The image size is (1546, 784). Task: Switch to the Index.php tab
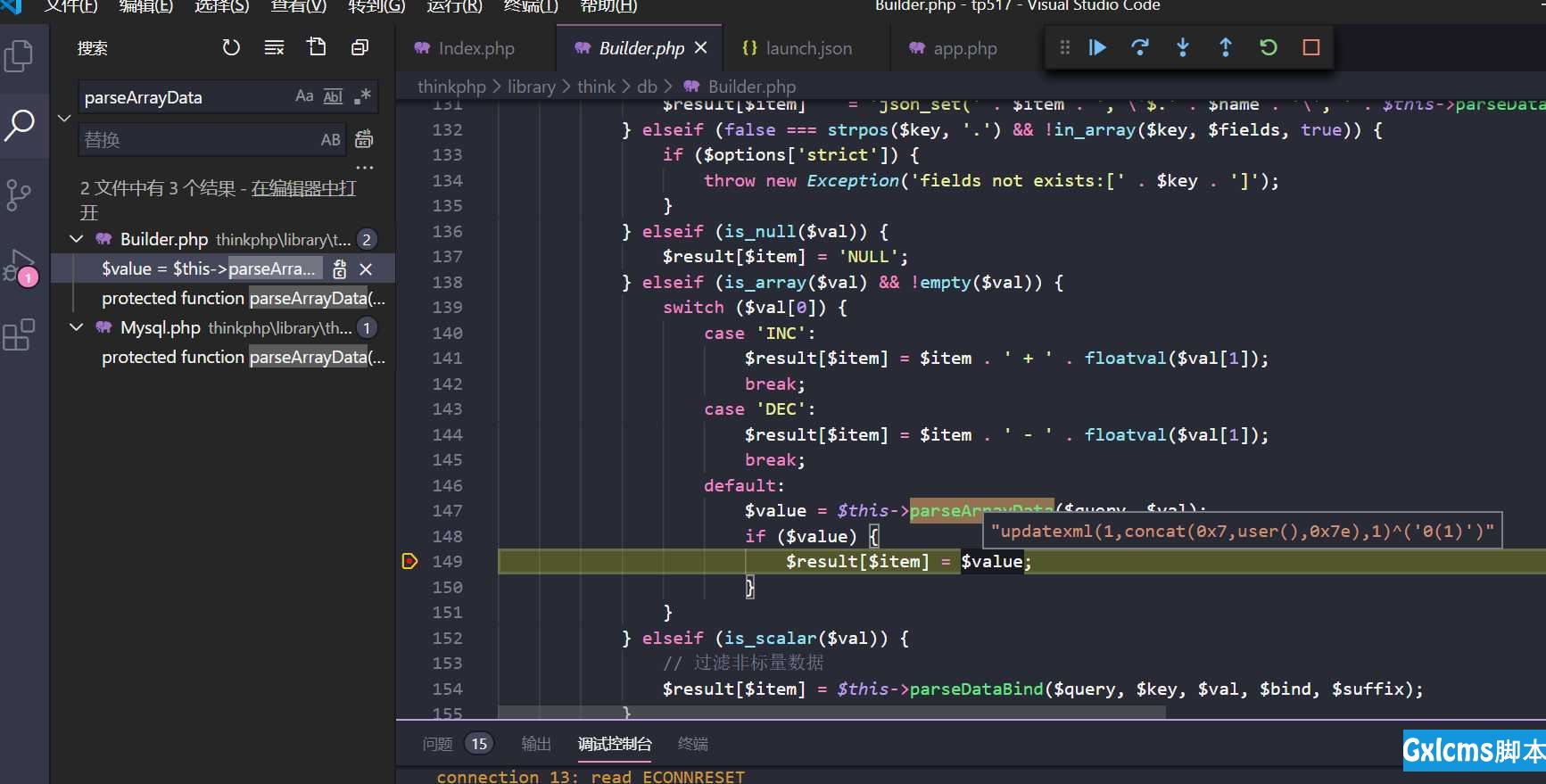pyautogui.click(x=475, y=48)
